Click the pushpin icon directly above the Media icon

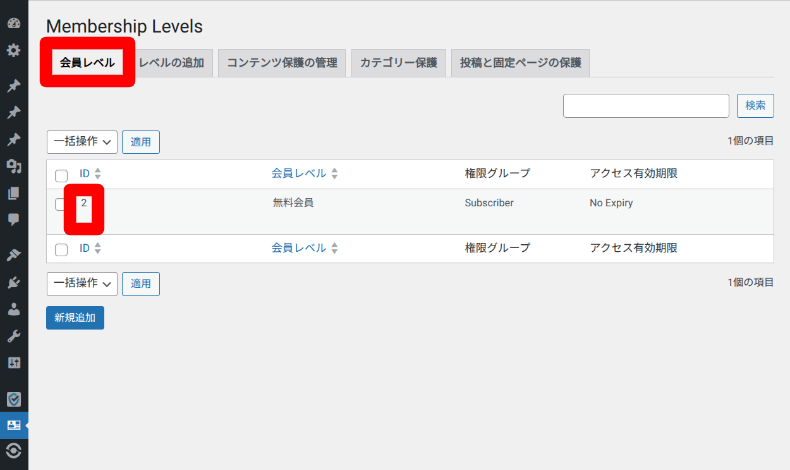tap(14, 139)
